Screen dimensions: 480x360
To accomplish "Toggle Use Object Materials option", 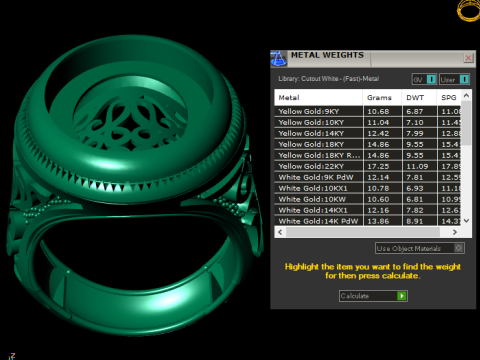I will (x=419, y=248).
